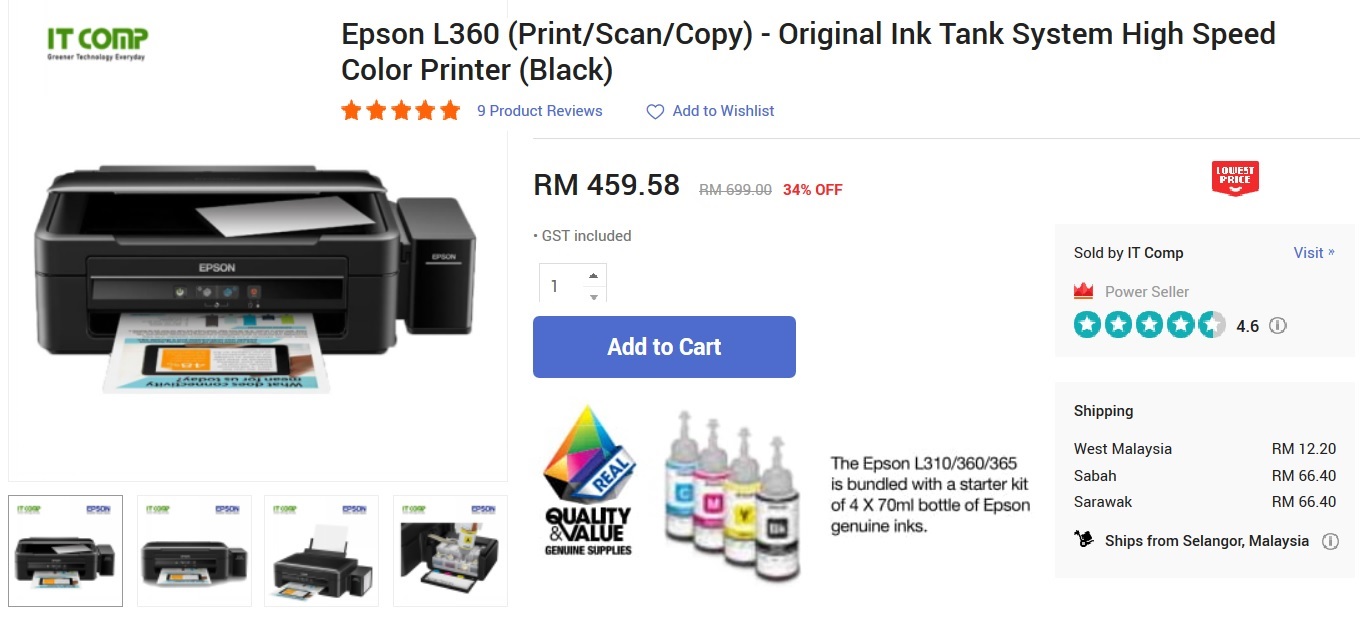The image size is (1361, 621).
Task: Click the quantity input field
Action: click(x=560, y=286)
